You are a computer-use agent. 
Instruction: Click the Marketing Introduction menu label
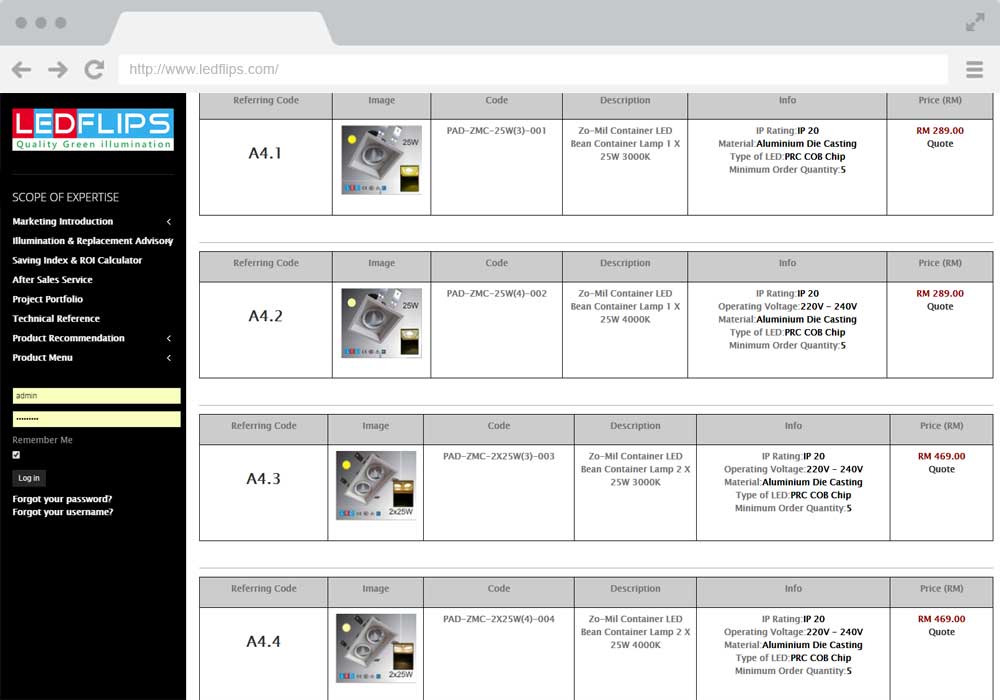coord(62,221)
